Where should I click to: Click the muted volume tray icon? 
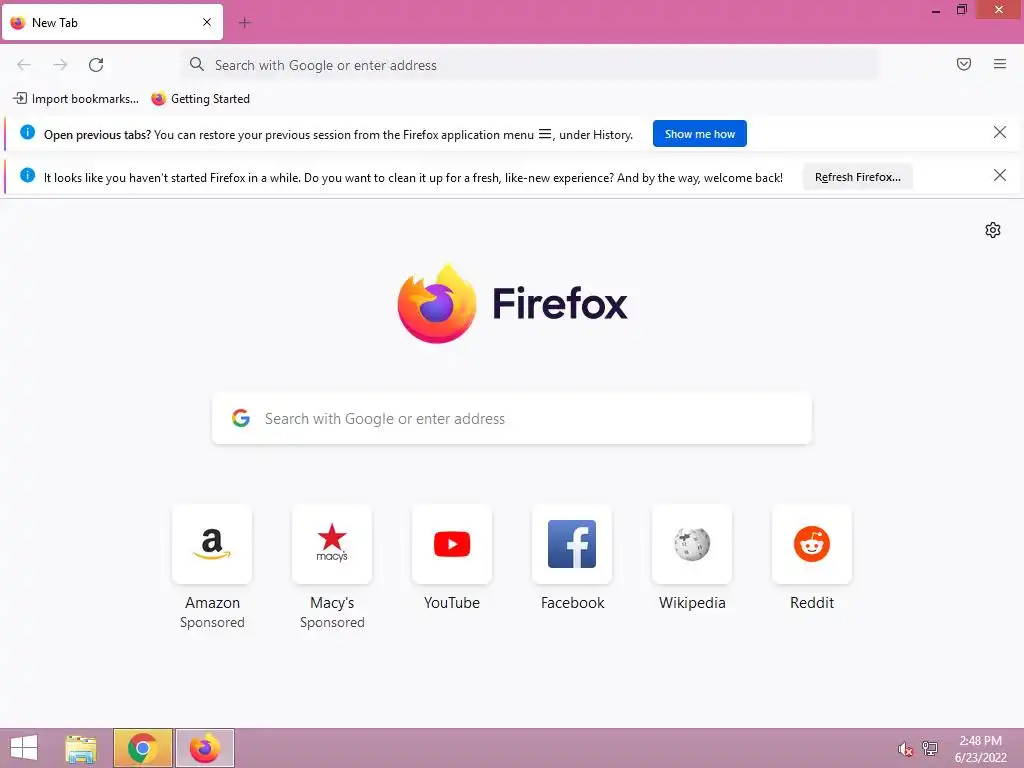(905, 749)
